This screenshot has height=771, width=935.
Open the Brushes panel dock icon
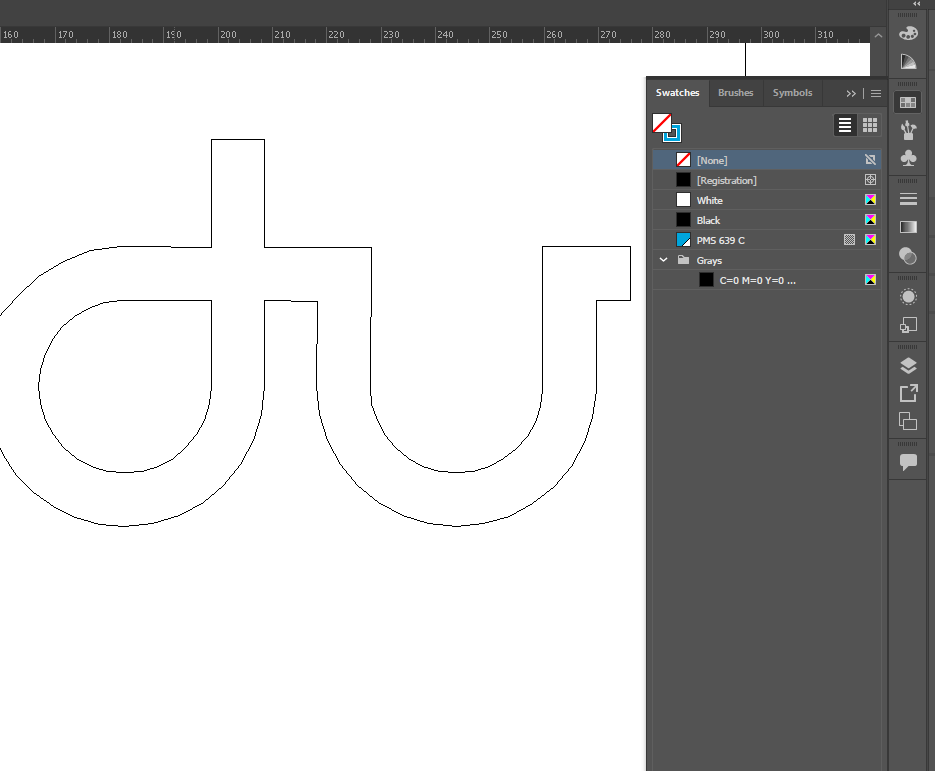pos(908,130)
